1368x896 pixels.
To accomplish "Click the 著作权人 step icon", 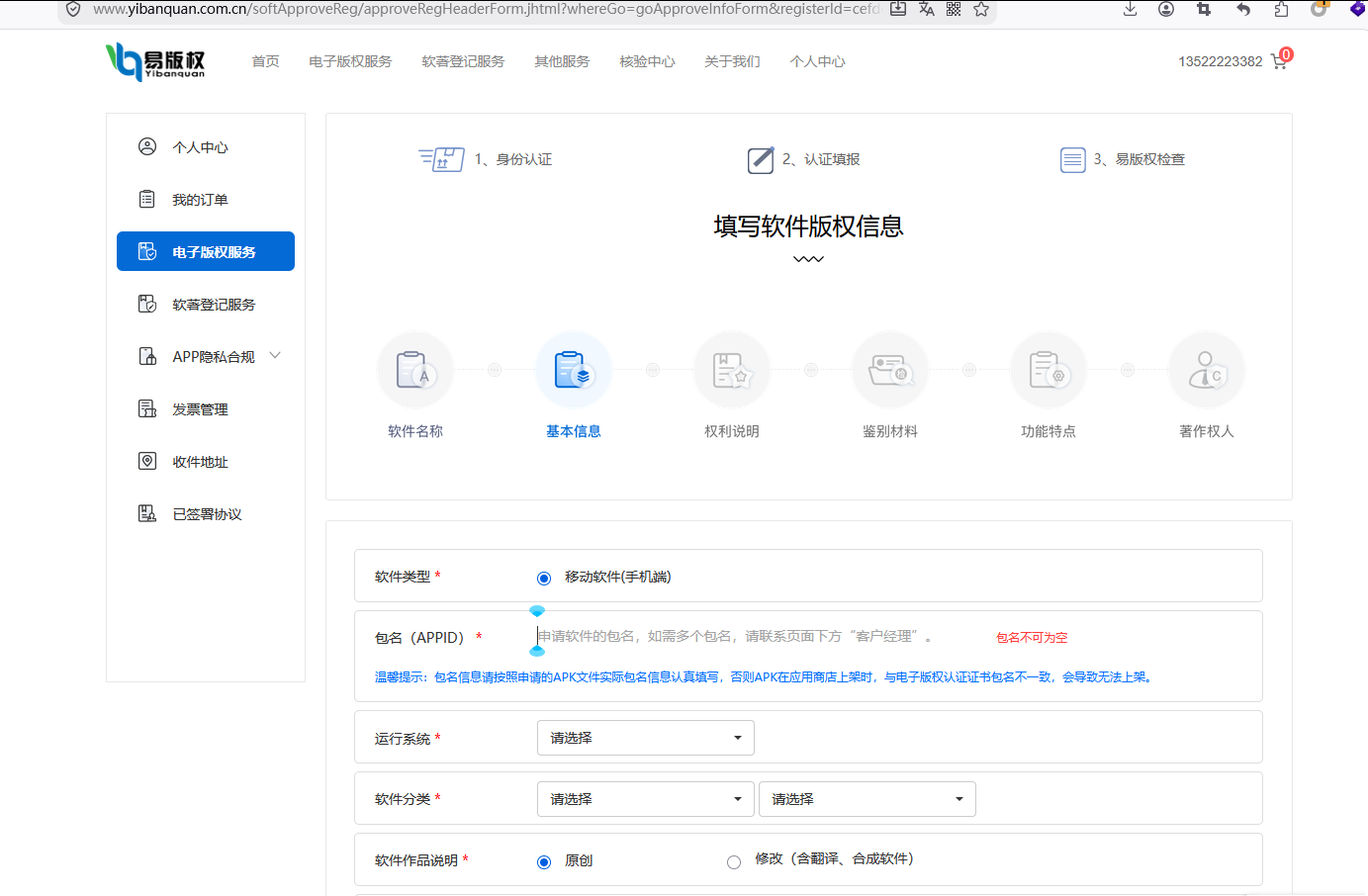I will pyautogui.click(x=1207, y=370).
